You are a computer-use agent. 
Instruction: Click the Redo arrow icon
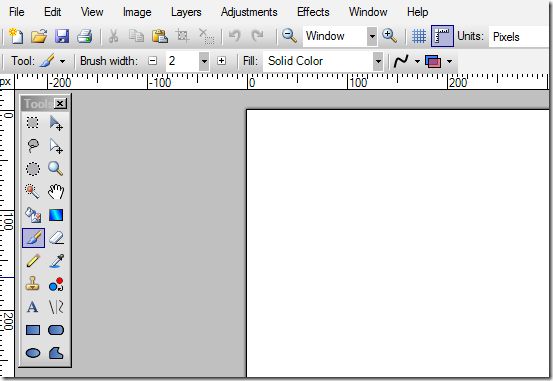click(257, 36)
